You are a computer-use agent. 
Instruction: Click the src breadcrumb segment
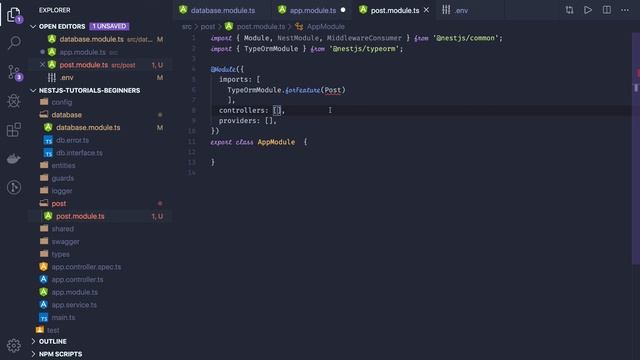pos(186,27)
